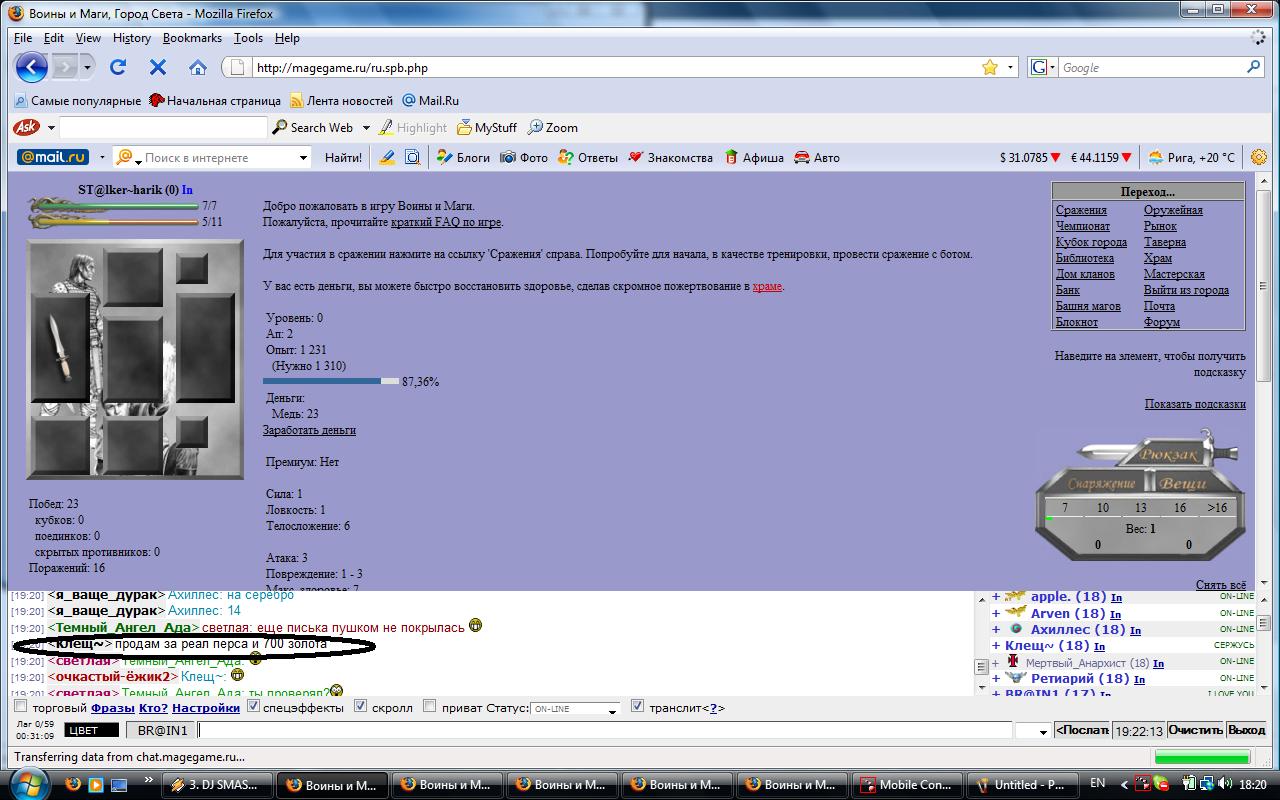This screenshot has width=1280, height=800.
Task: Click the Search Web button
Action: click(313, 127)
